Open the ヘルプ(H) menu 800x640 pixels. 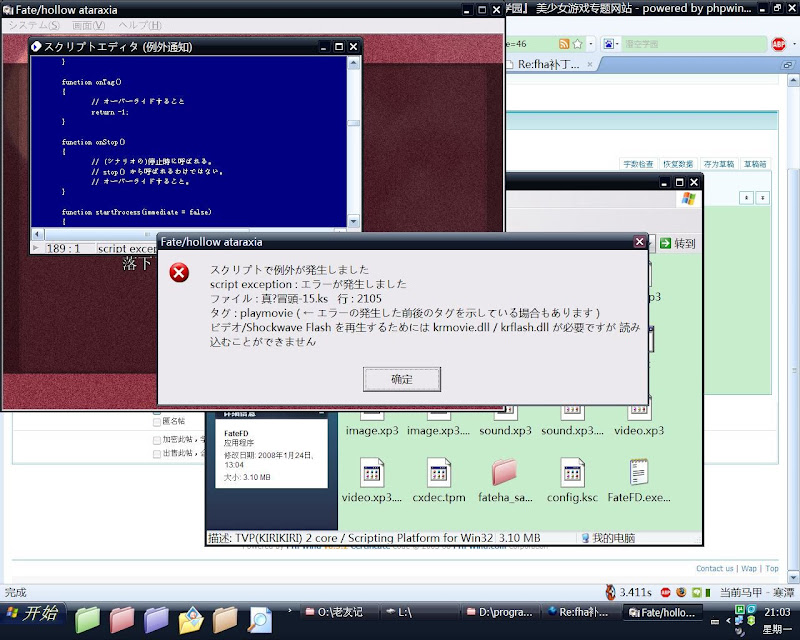click(140, 25)
